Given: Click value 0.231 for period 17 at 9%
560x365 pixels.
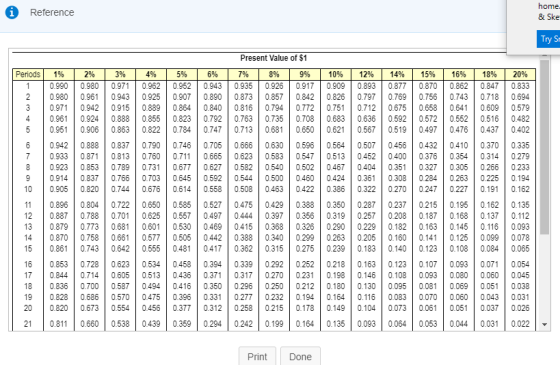Looking at the screenshot, I should (x=305, y=275).
